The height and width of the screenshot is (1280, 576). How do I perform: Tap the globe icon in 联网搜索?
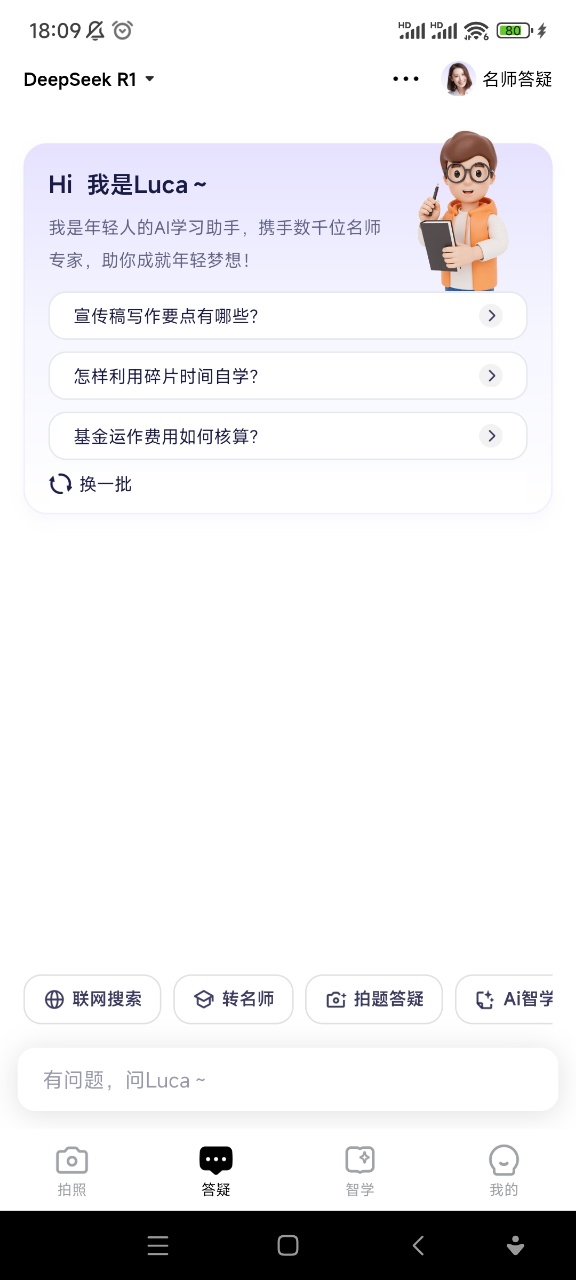pos(54,999)
